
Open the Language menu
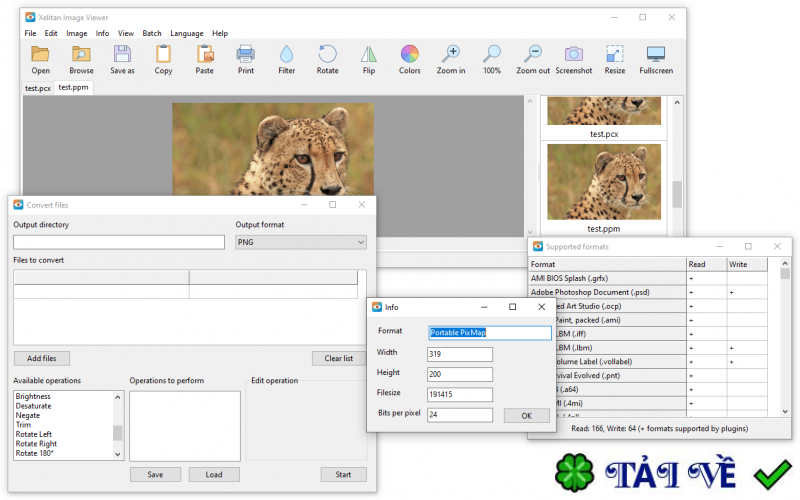(186, 33)
